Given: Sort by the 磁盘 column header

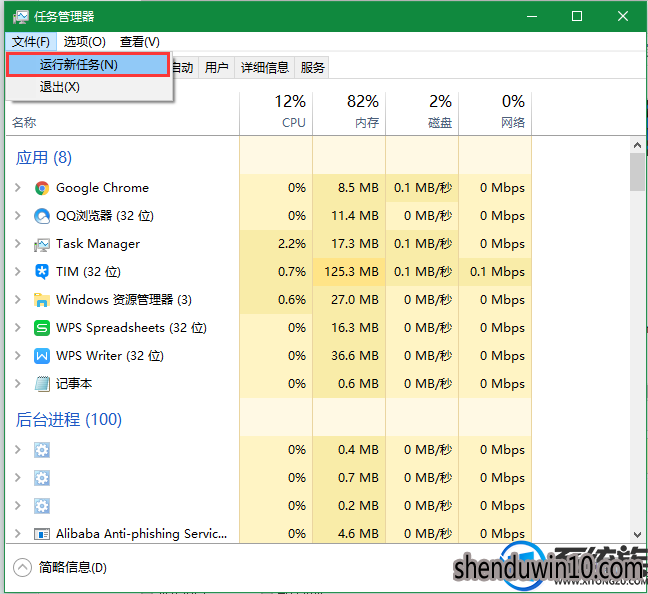Looking at the screenshot, I should point(422,112).
